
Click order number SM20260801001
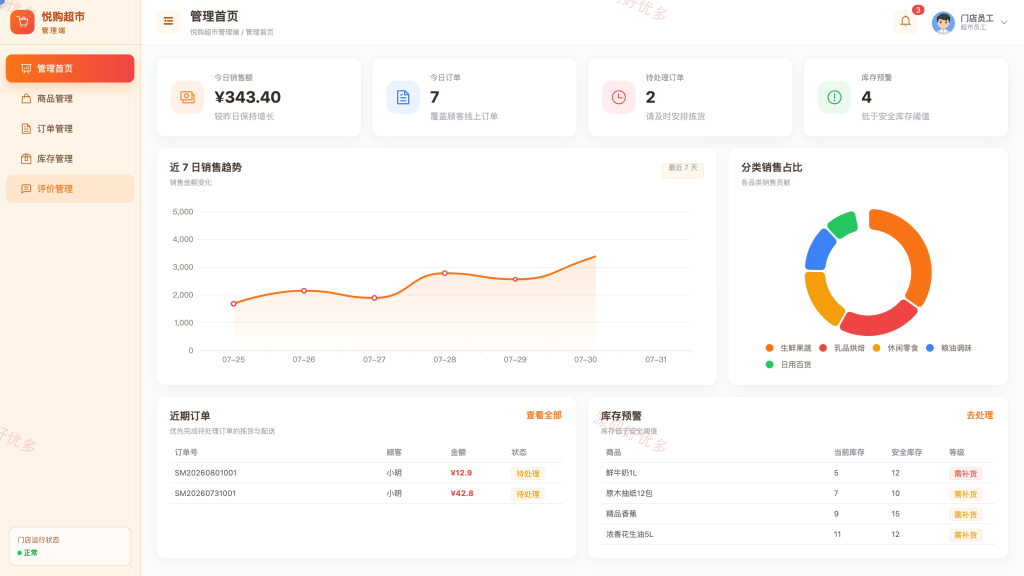coord(205,473)
